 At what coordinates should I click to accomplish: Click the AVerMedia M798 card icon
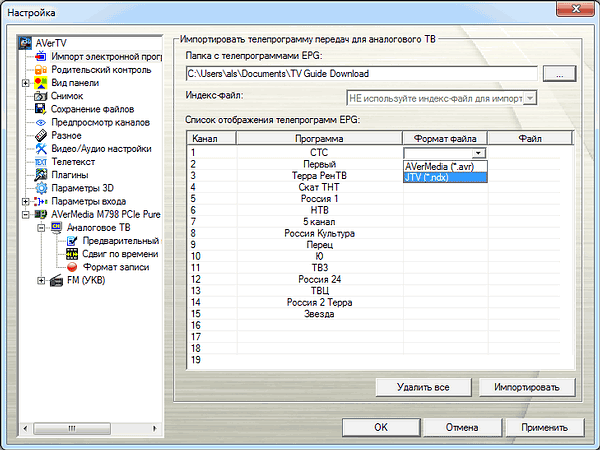[41, 214]
